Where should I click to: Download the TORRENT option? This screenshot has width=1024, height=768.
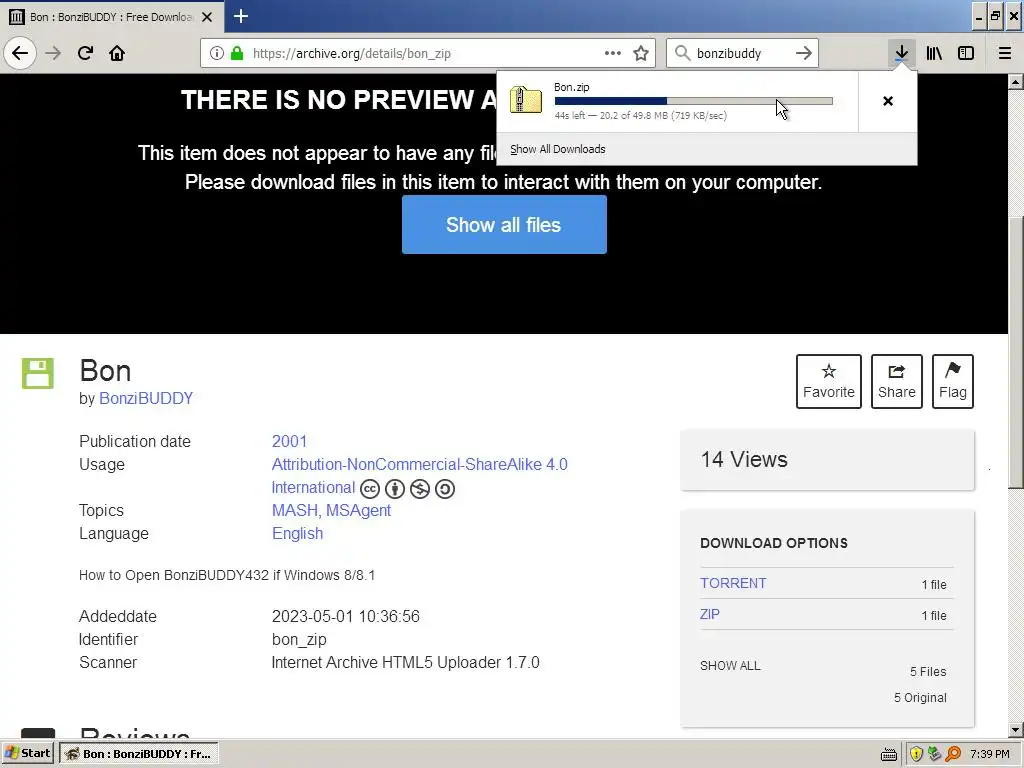[733, 583]
